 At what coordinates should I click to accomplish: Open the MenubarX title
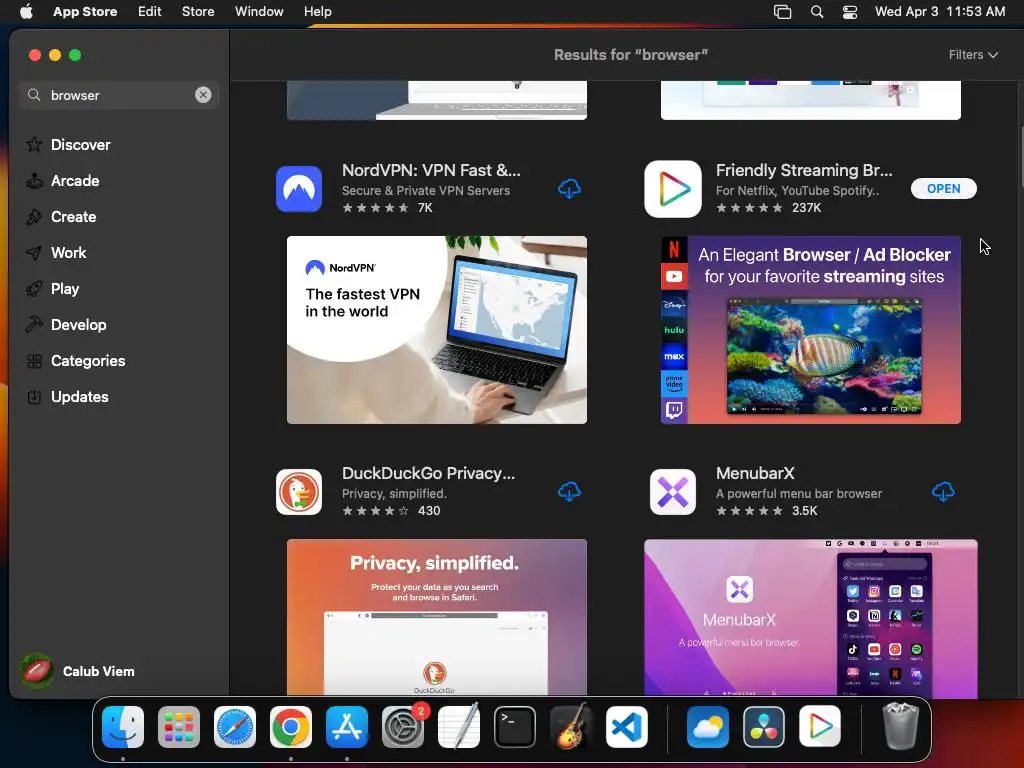coord(755,473)
